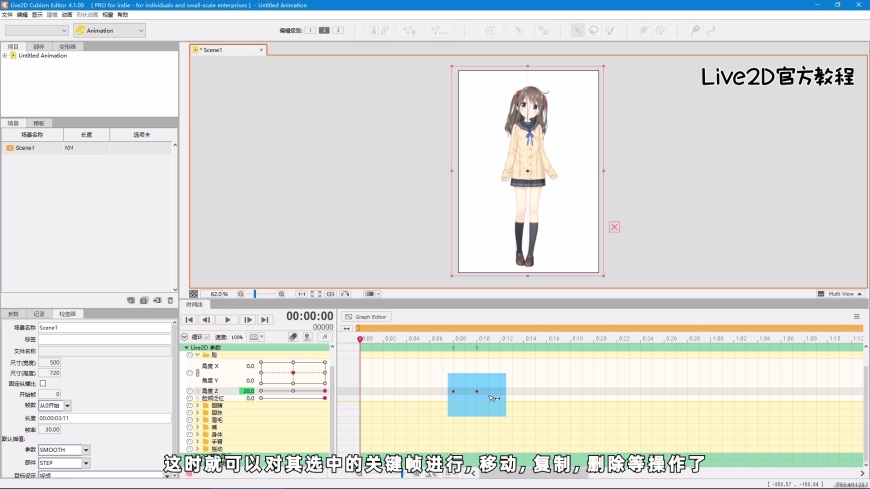Open the timeline display mode dropdown
The height and width of the screenshot is (489, 870).
pyautogui.click(x=256, y=337)
